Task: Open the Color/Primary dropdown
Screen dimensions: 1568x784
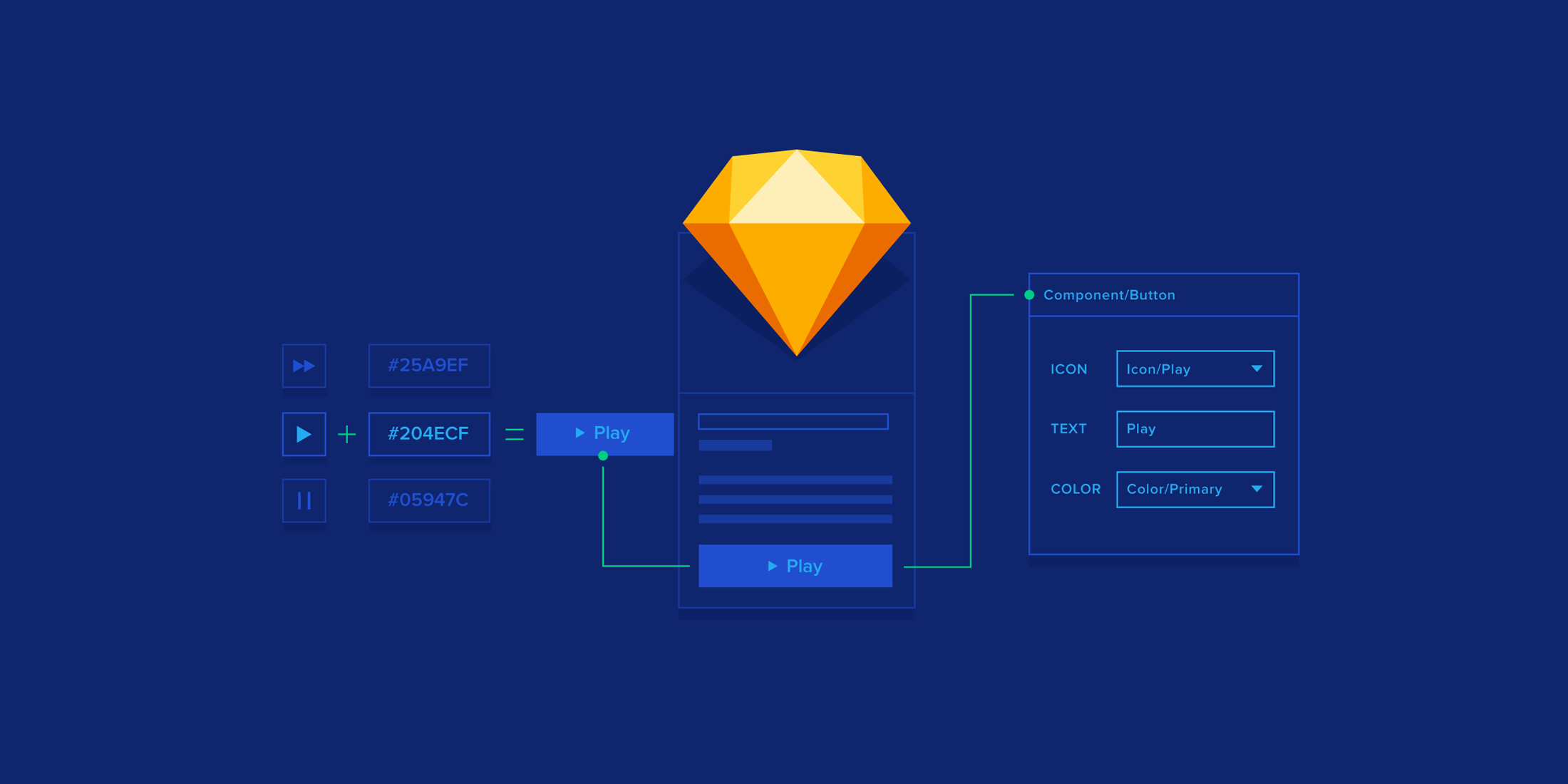Action: [x=1195, y=489]
